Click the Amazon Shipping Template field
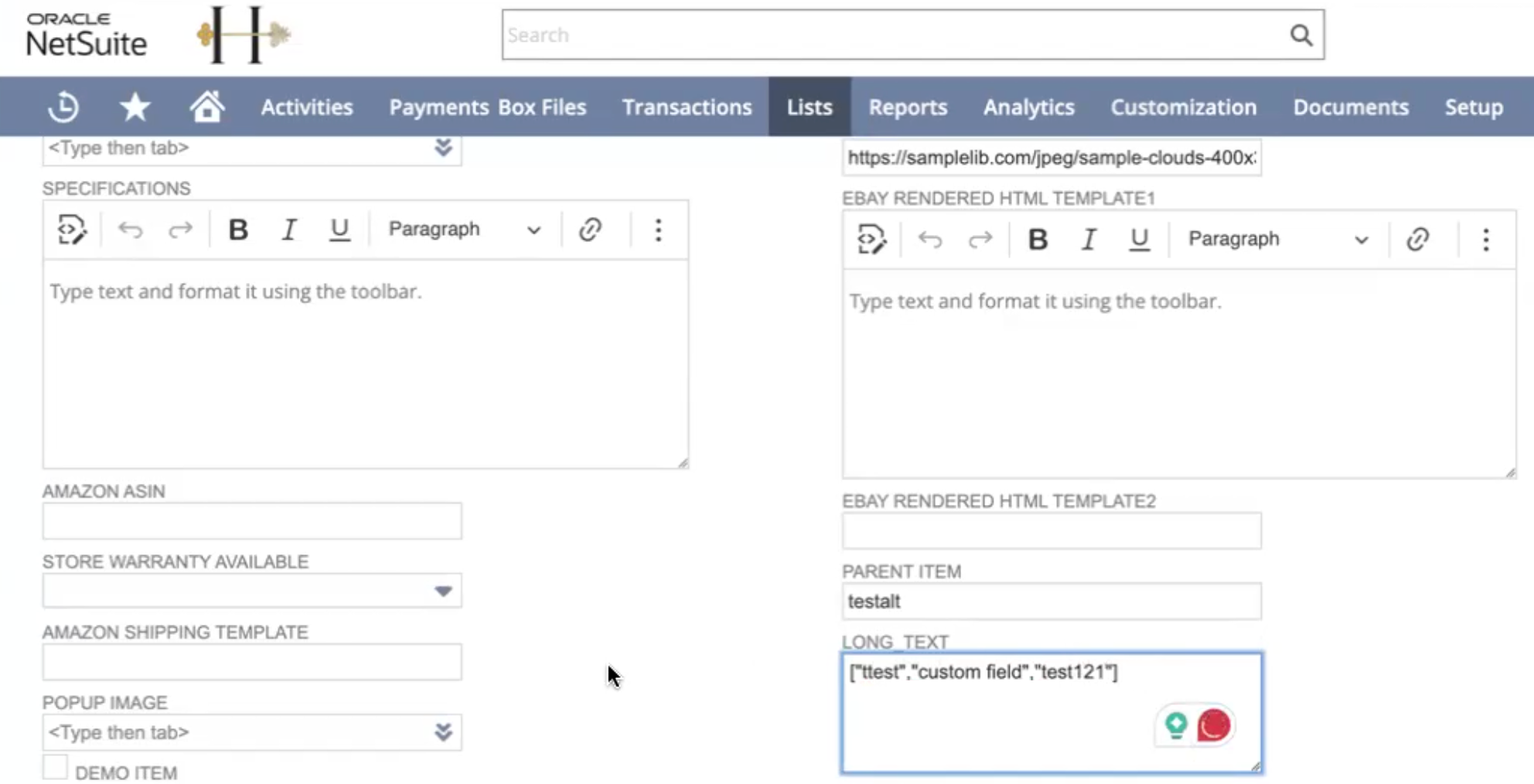Screen dimensions: 1534x784 [252, 662]
